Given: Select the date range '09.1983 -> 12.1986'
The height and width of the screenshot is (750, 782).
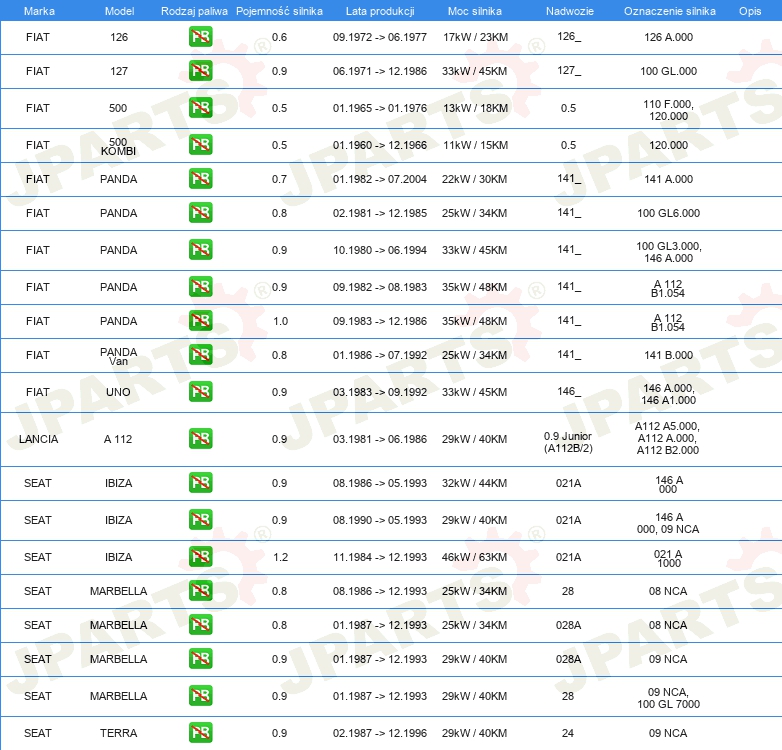Looking at the screenshot, I should [x=380, y=321].
